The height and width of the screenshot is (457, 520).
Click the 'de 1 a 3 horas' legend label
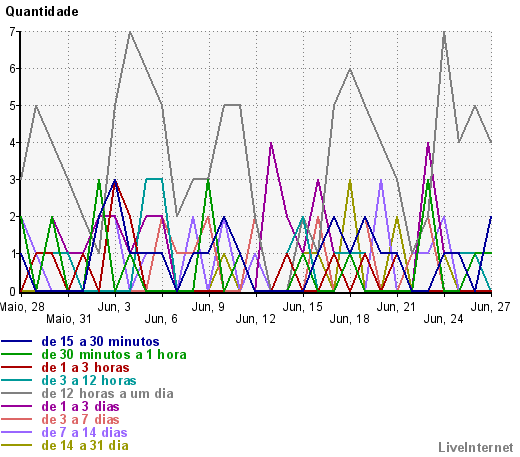(85, 368)
